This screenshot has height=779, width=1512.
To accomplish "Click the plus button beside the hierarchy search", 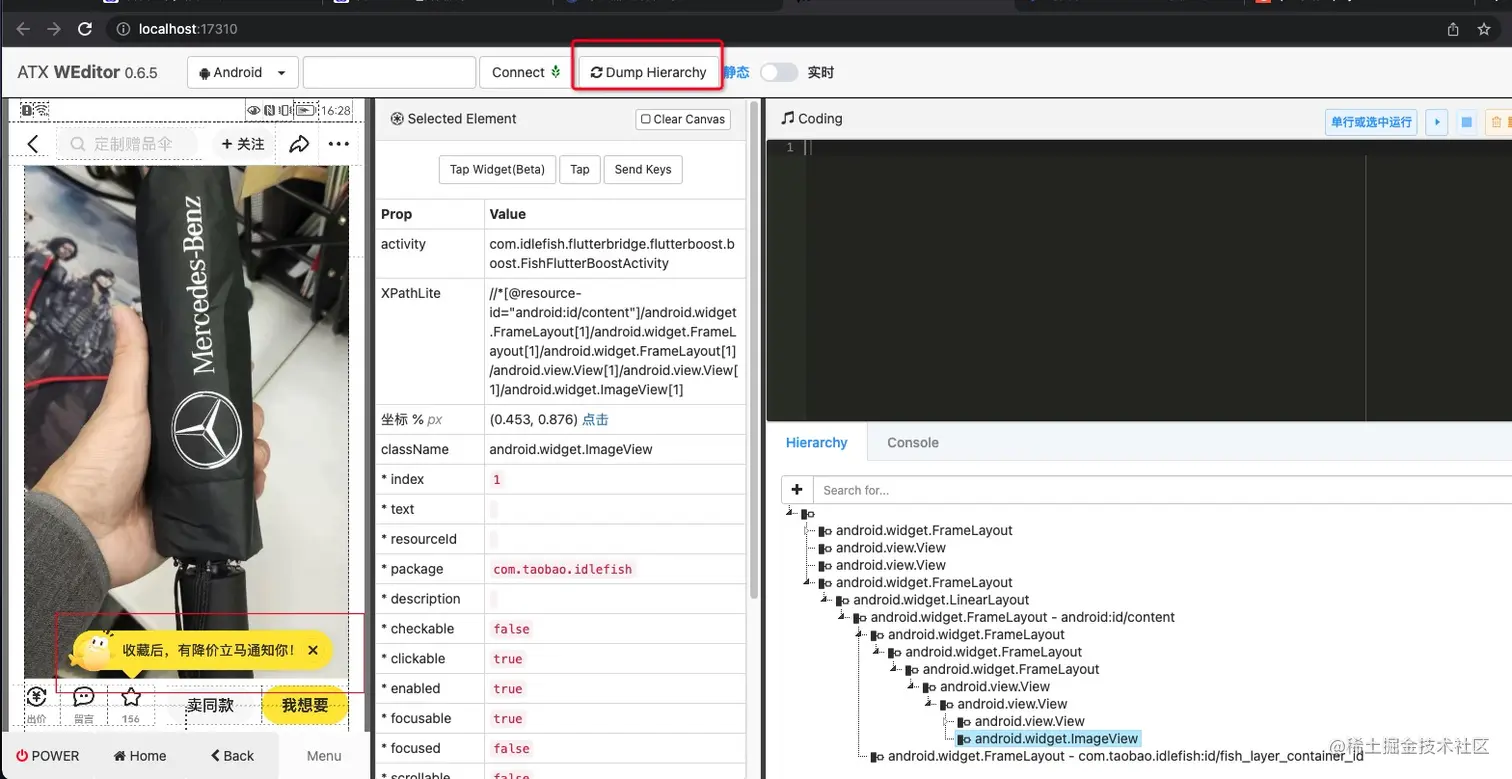I will tap(797, 490).
